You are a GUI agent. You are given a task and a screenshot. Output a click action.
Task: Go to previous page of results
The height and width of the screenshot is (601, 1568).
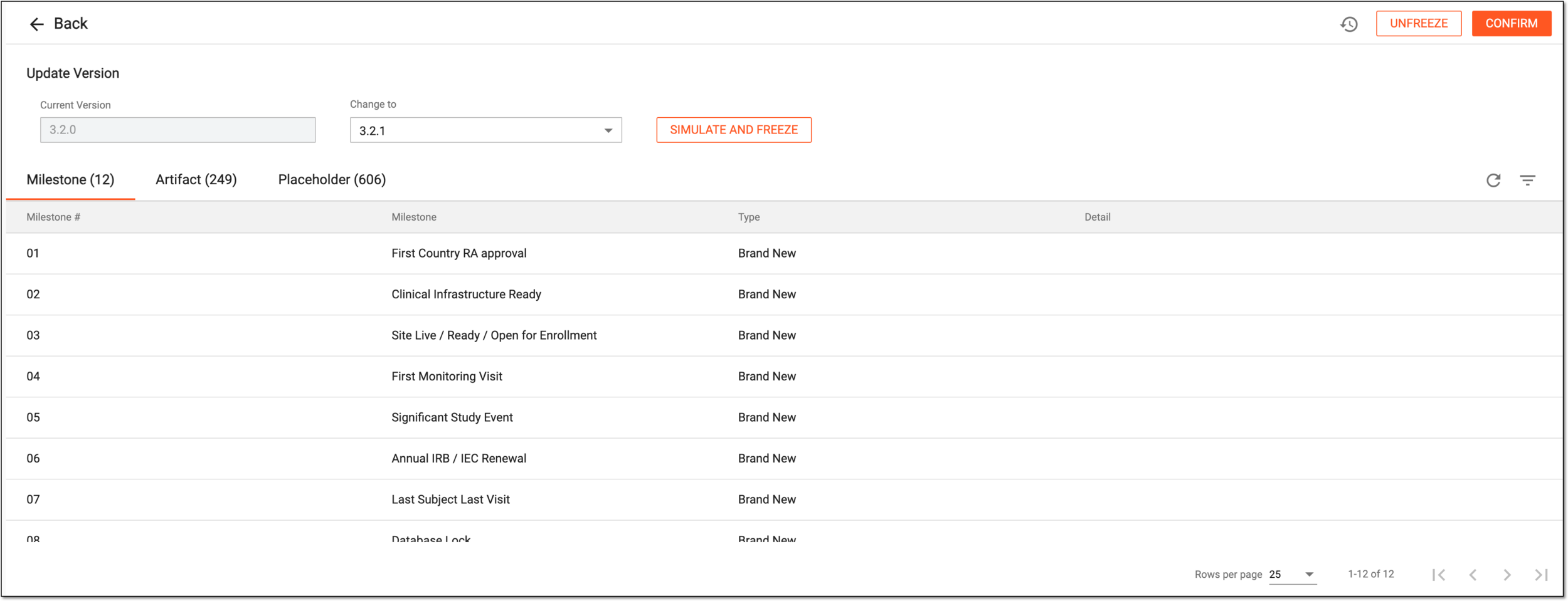tap(1473, 575)
